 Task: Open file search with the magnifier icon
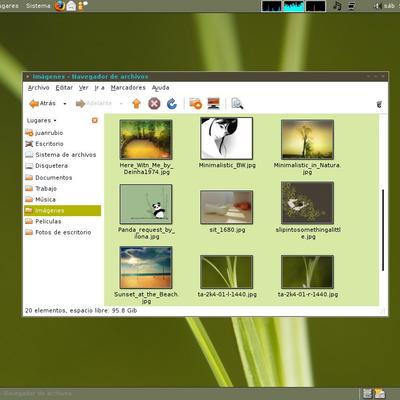tap(237, 104)
